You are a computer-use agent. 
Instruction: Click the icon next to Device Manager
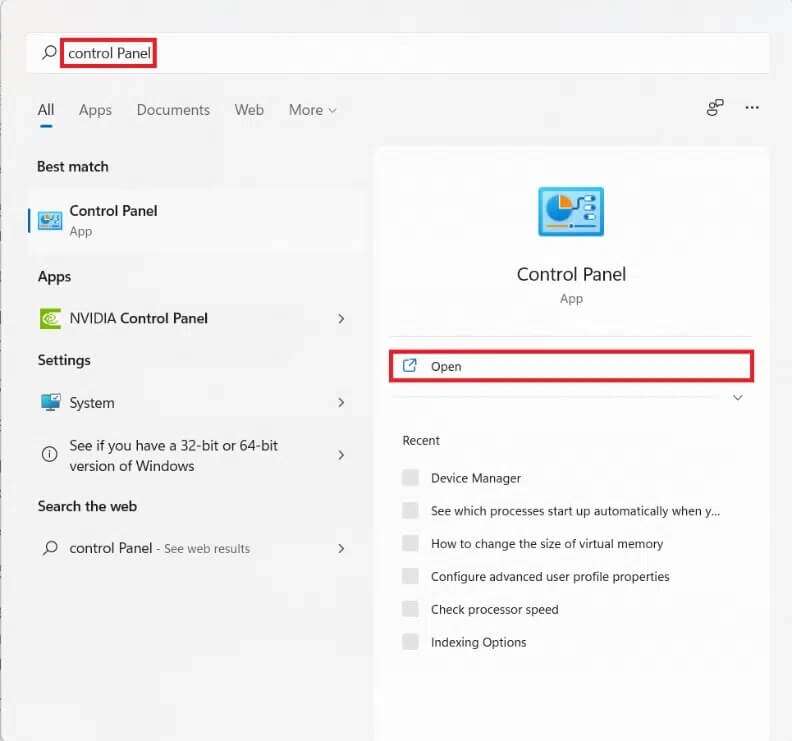point(410,477)
